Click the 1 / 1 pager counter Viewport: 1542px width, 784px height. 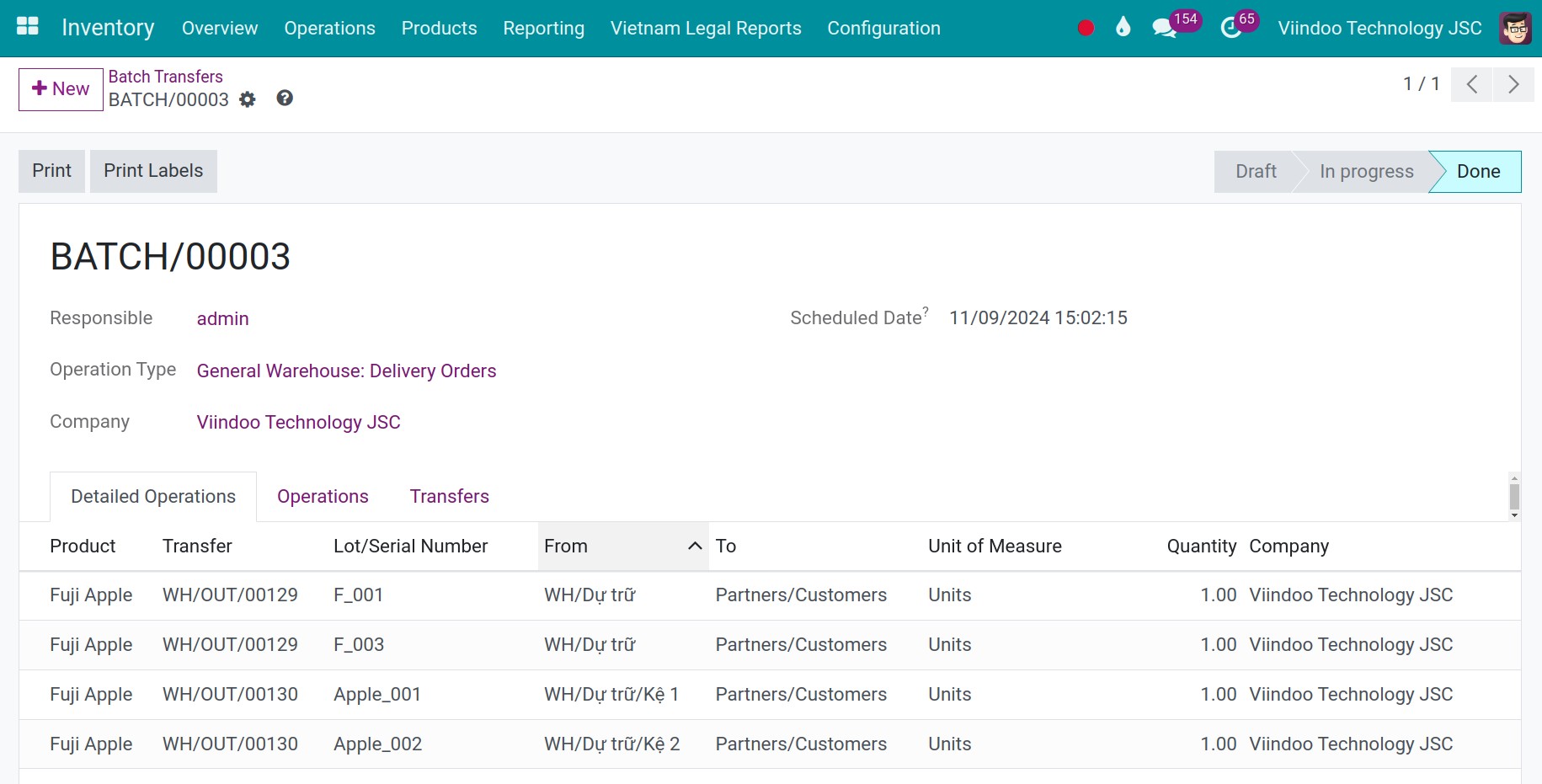pyautogui.click(x=1422, y=84)
